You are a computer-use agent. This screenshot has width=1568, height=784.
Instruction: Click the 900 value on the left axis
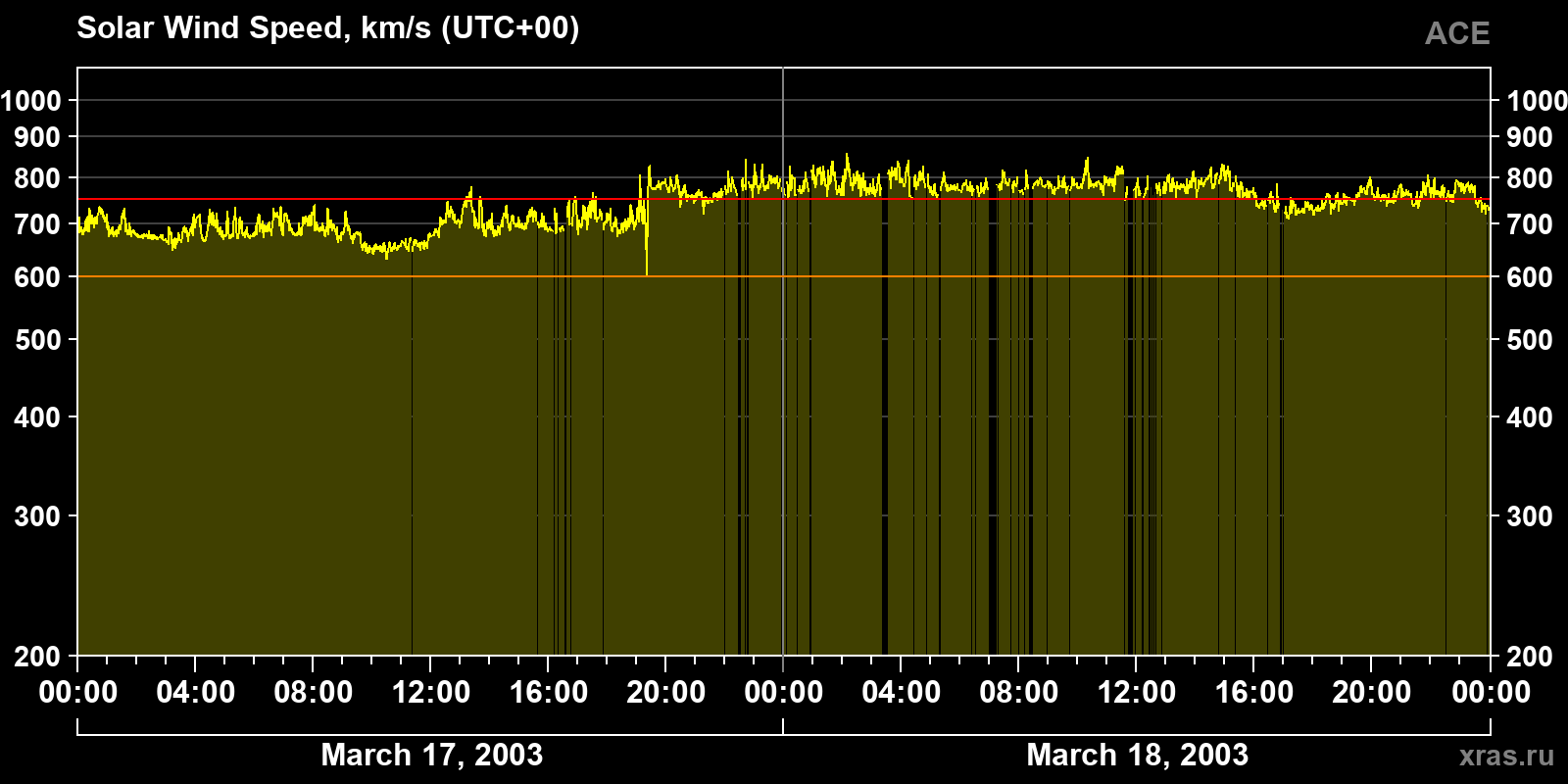click(x=38, y=137)
